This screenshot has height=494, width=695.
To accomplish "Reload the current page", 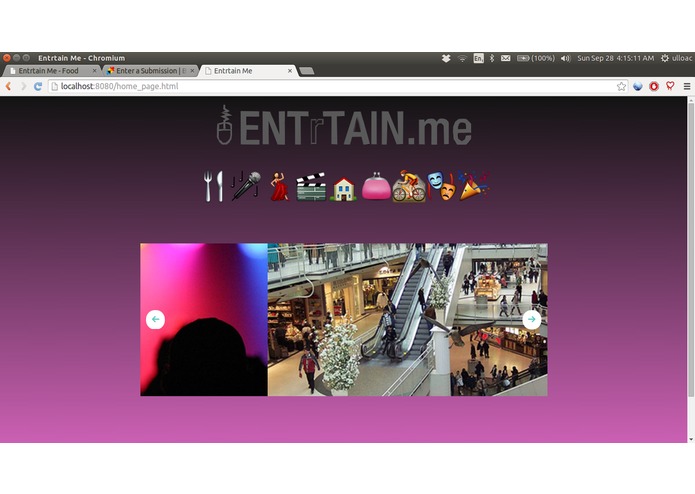I will pyautogui.click(x=38, y=86).
